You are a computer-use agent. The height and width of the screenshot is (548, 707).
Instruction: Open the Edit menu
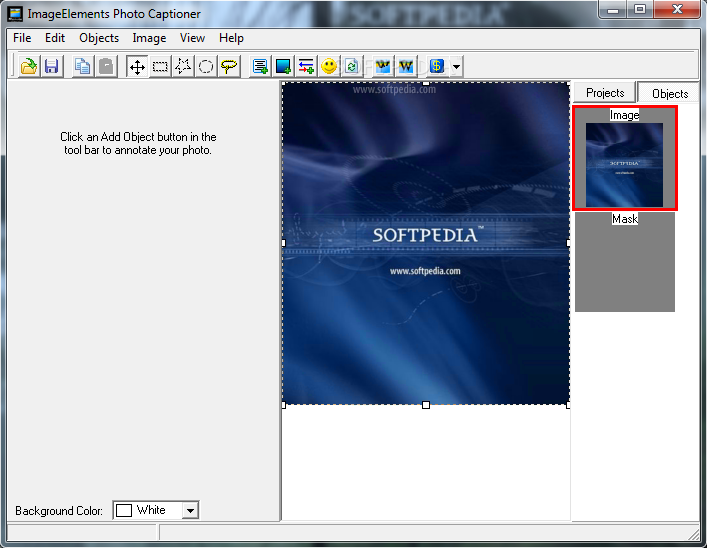point(55,38)
